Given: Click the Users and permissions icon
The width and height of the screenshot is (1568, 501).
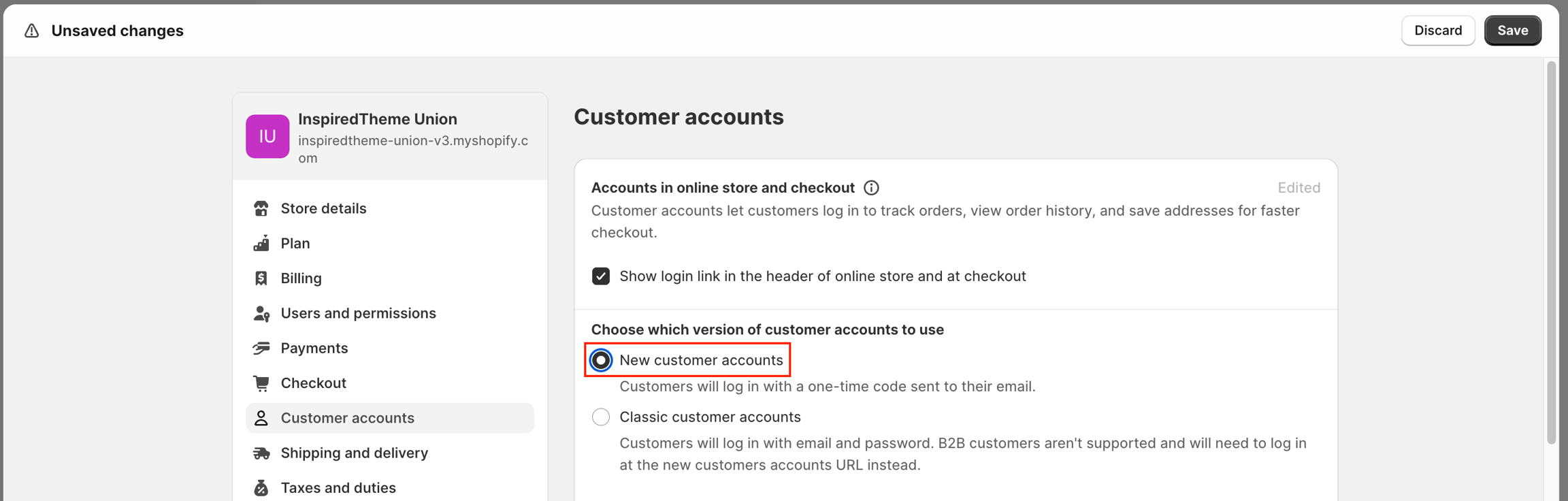Looking at the screenshot, I should click(261, 313).
